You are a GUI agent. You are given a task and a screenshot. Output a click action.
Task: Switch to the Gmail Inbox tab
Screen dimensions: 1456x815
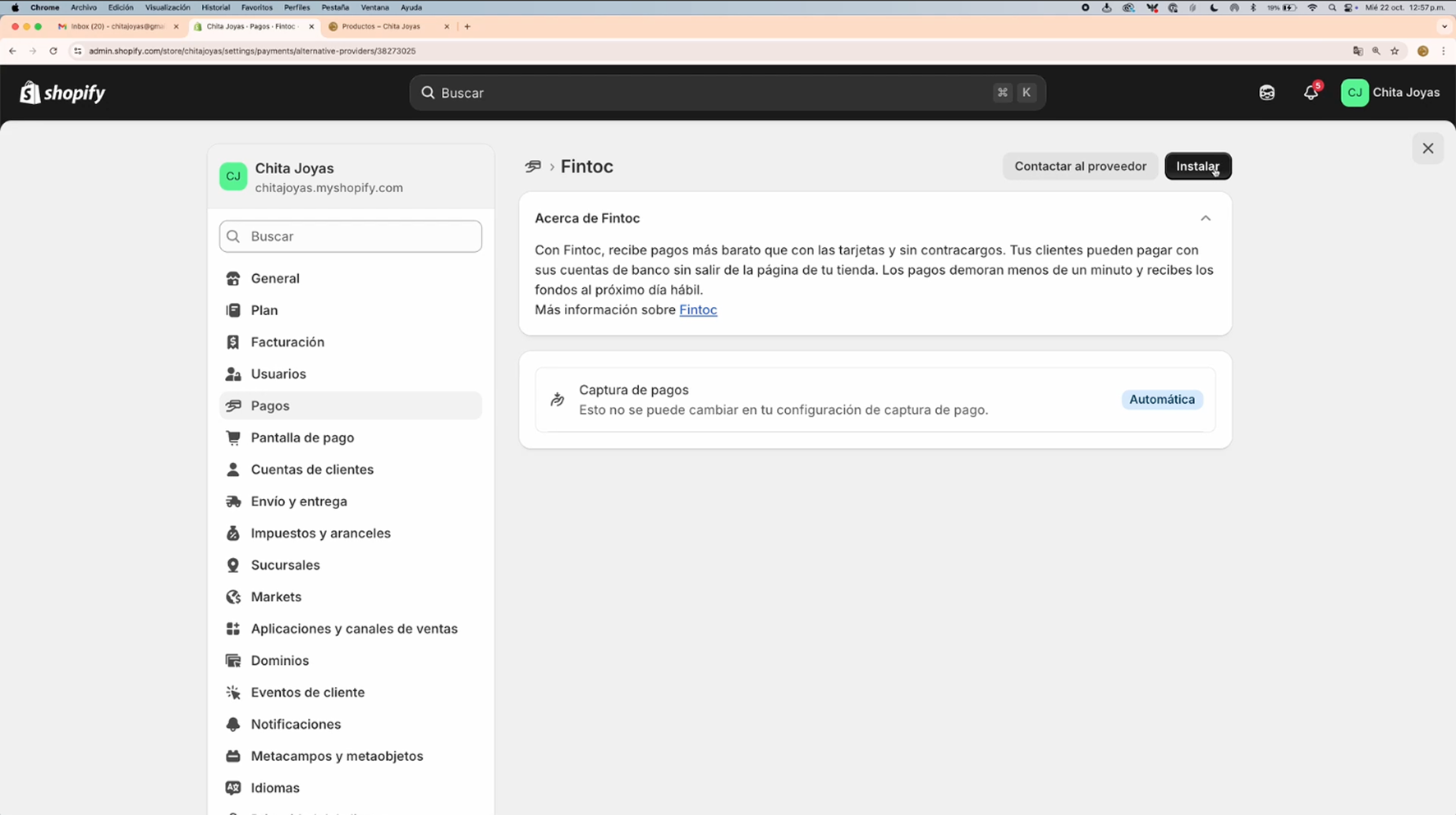pos(117,26)
